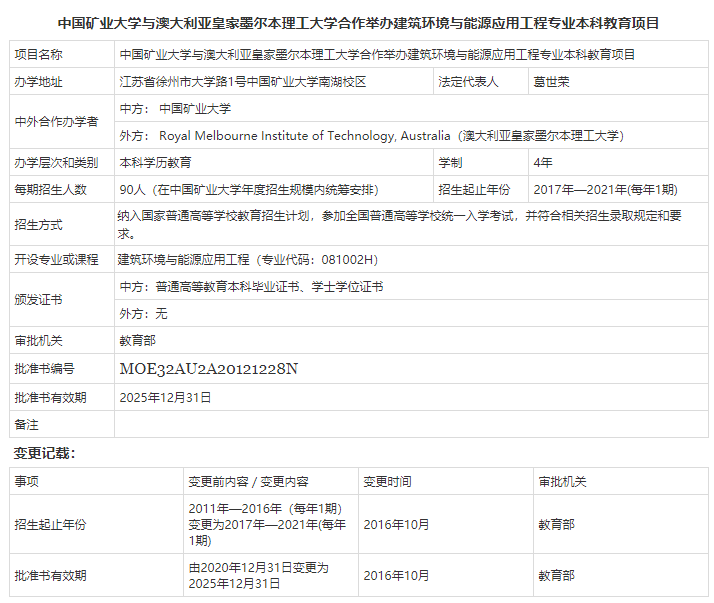Select the major code text 081002H
This screenshot has height=603, width=714.
click(347, 260)
